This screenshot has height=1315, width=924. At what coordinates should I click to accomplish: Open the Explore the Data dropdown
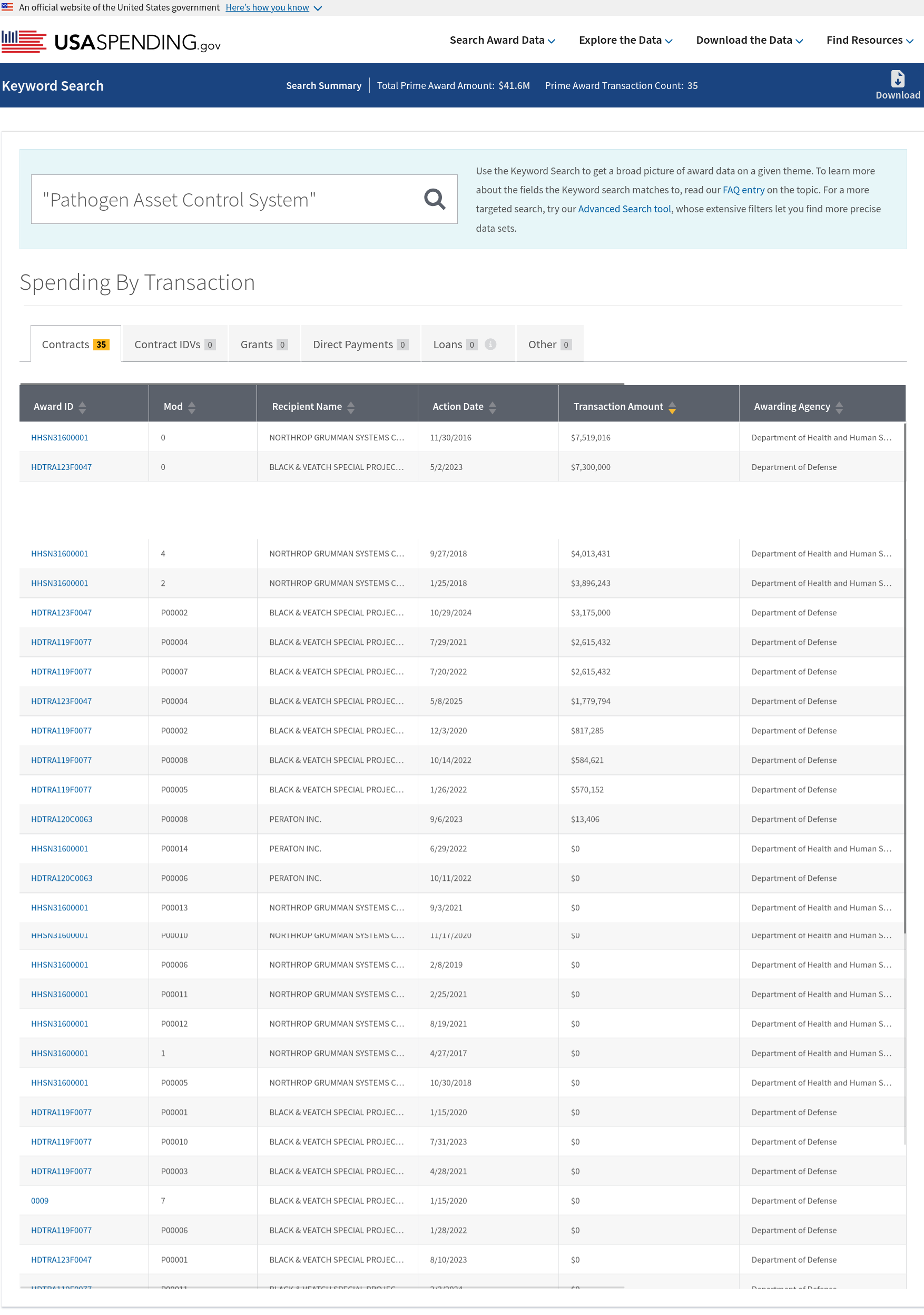point(625,40)
